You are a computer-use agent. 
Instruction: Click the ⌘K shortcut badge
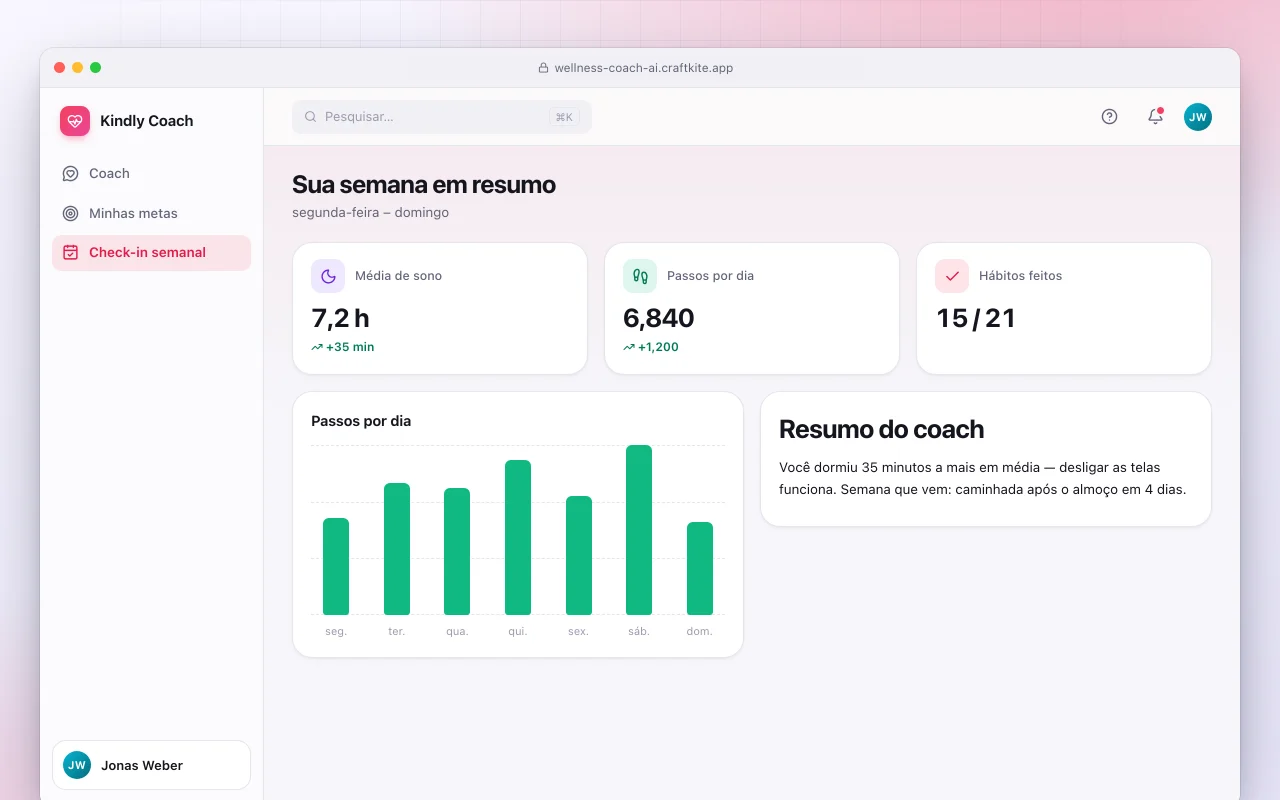564,117
